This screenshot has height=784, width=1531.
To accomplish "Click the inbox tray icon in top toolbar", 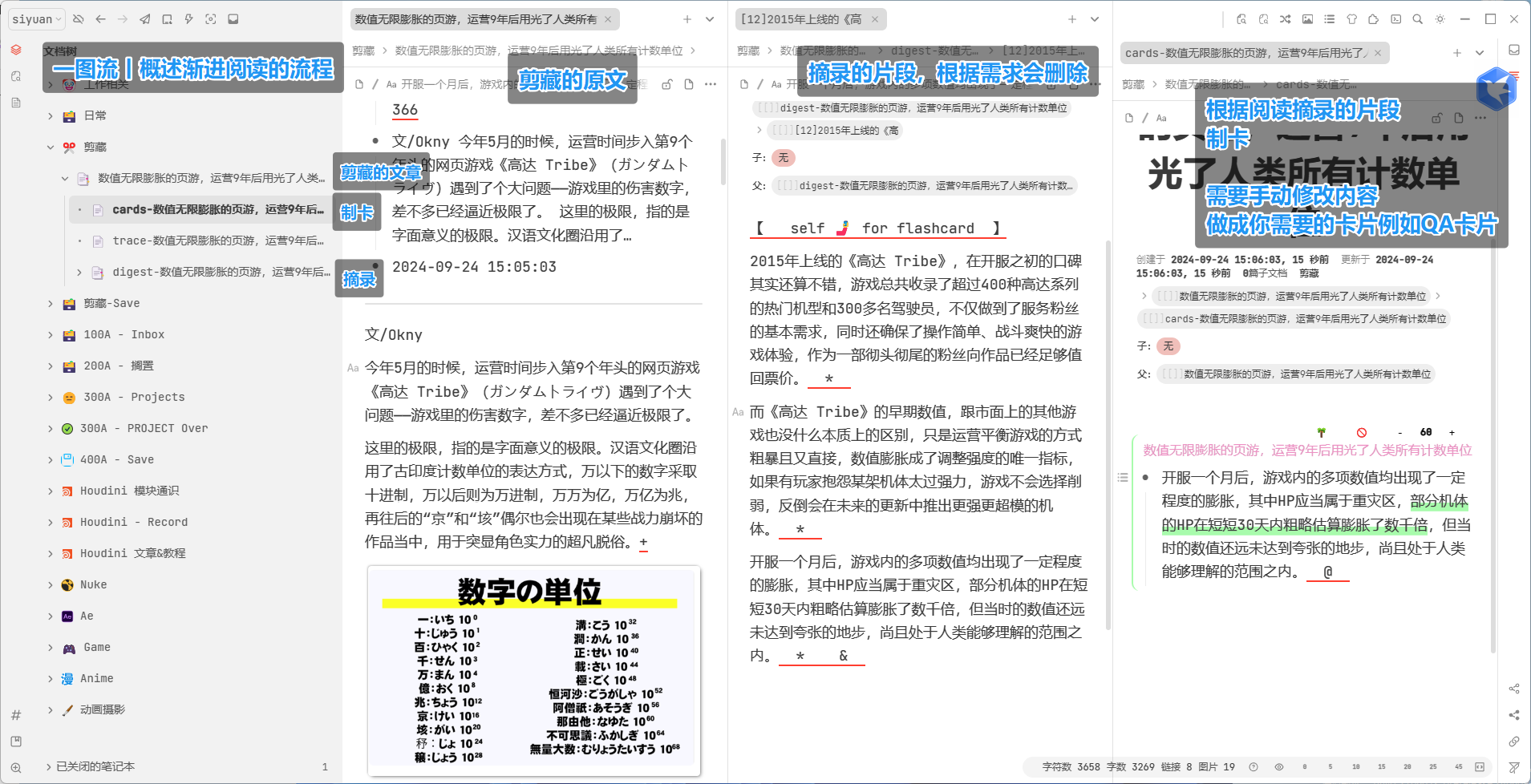I will (x=233, y=19).
